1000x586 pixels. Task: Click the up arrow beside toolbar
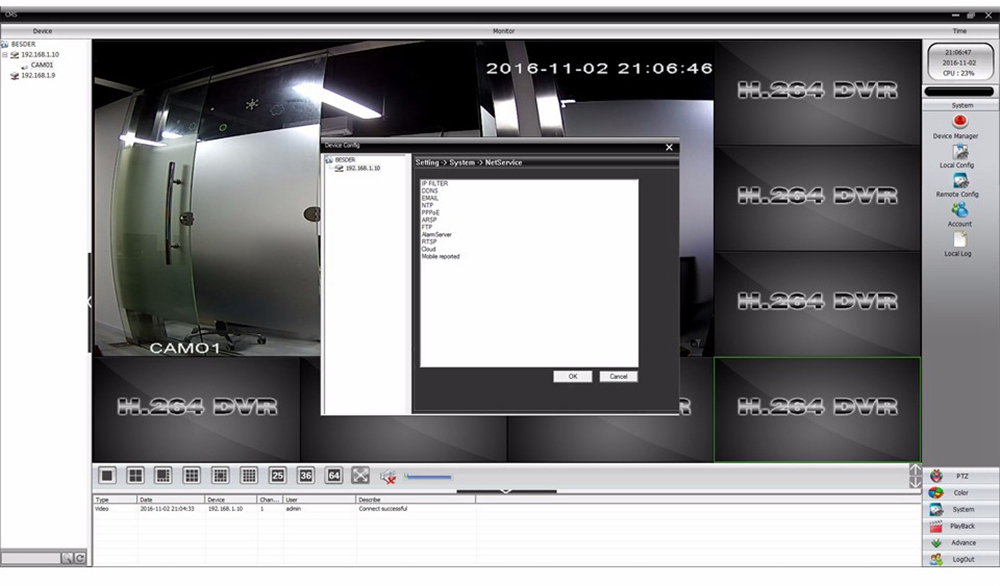point(915,469)
